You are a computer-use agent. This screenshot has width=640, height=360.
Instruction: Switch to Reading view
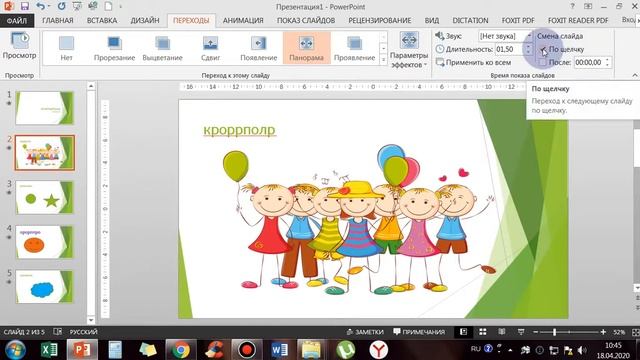(502, 332)
